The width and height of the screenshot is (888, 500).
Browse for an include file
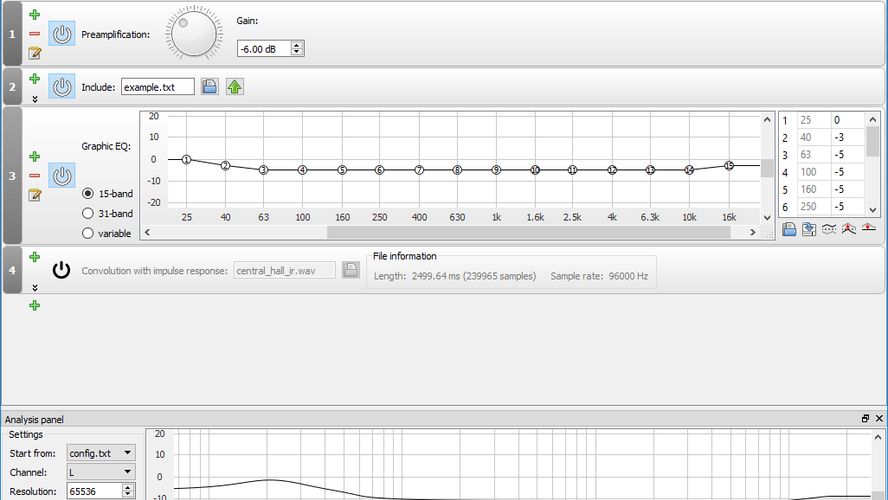tap(210, 87)
